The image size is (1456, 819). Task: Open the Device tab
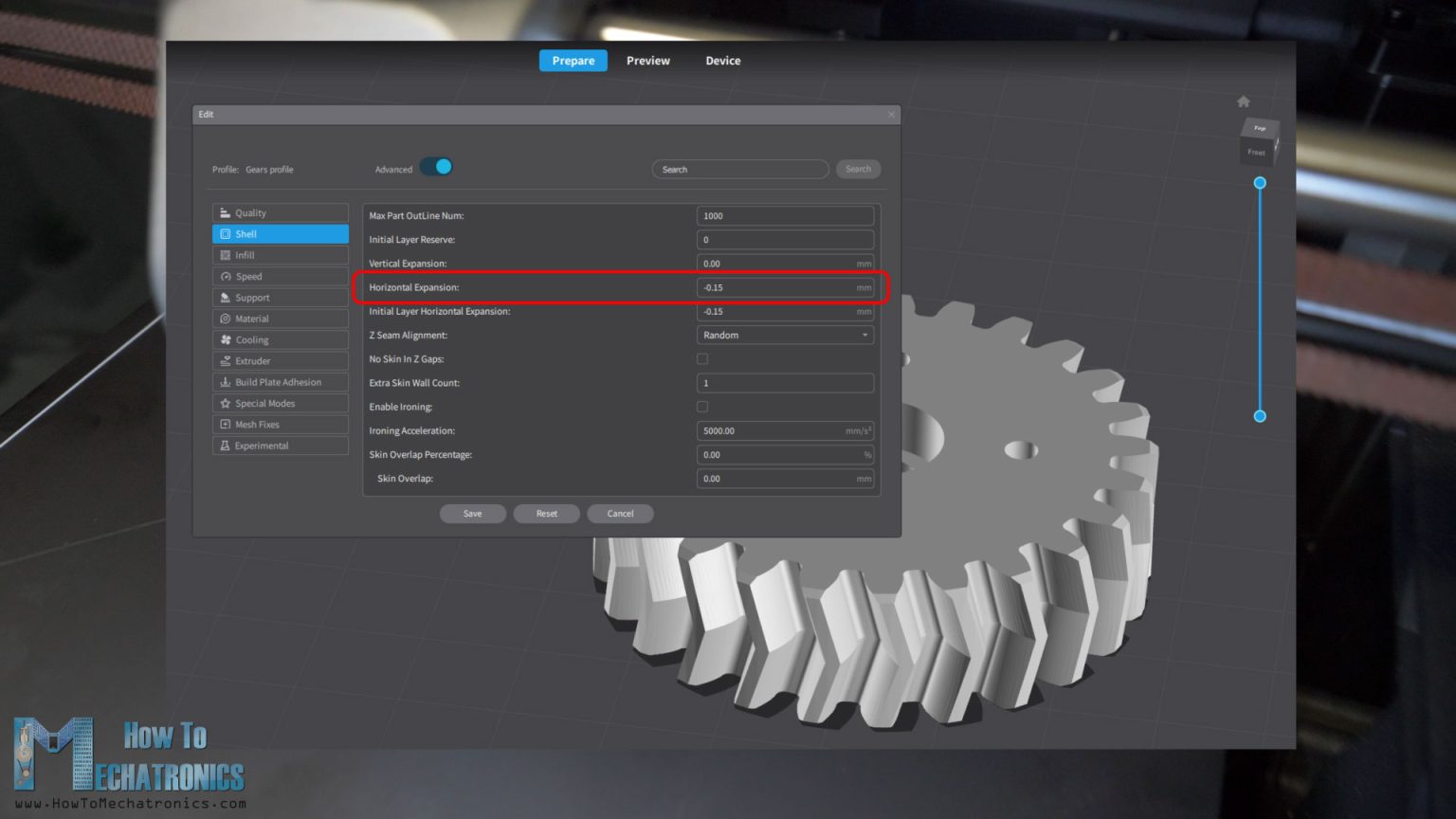[x=722, y=60]
